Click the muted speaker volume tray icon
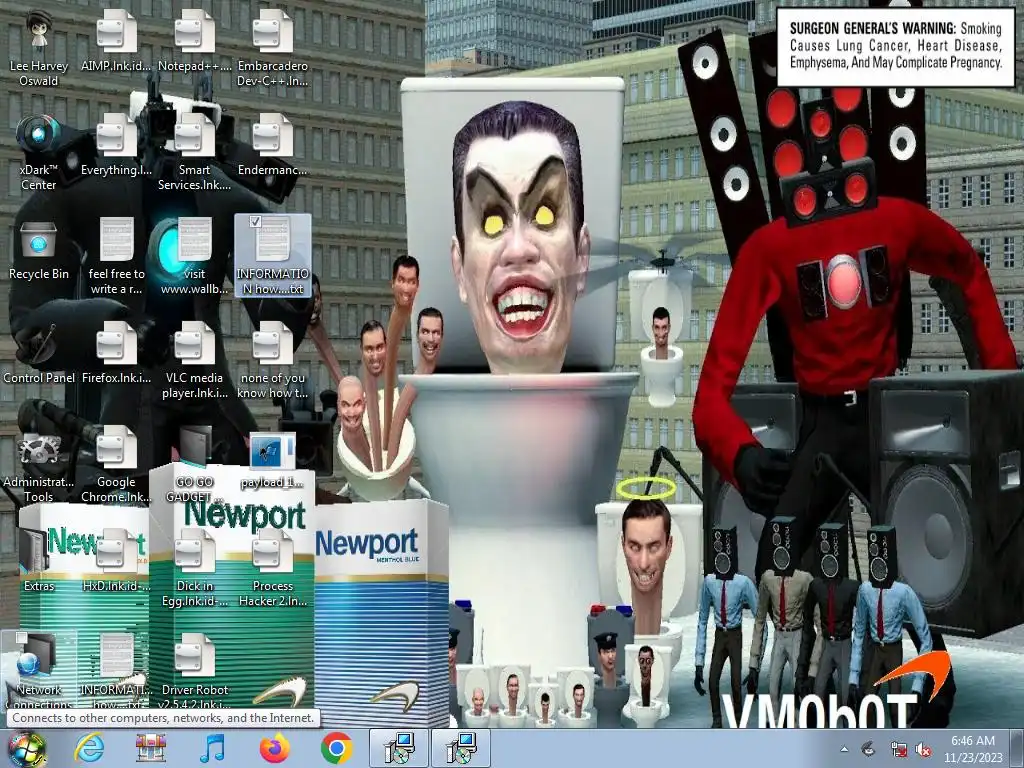1024x768 pixels. (923, 749)
